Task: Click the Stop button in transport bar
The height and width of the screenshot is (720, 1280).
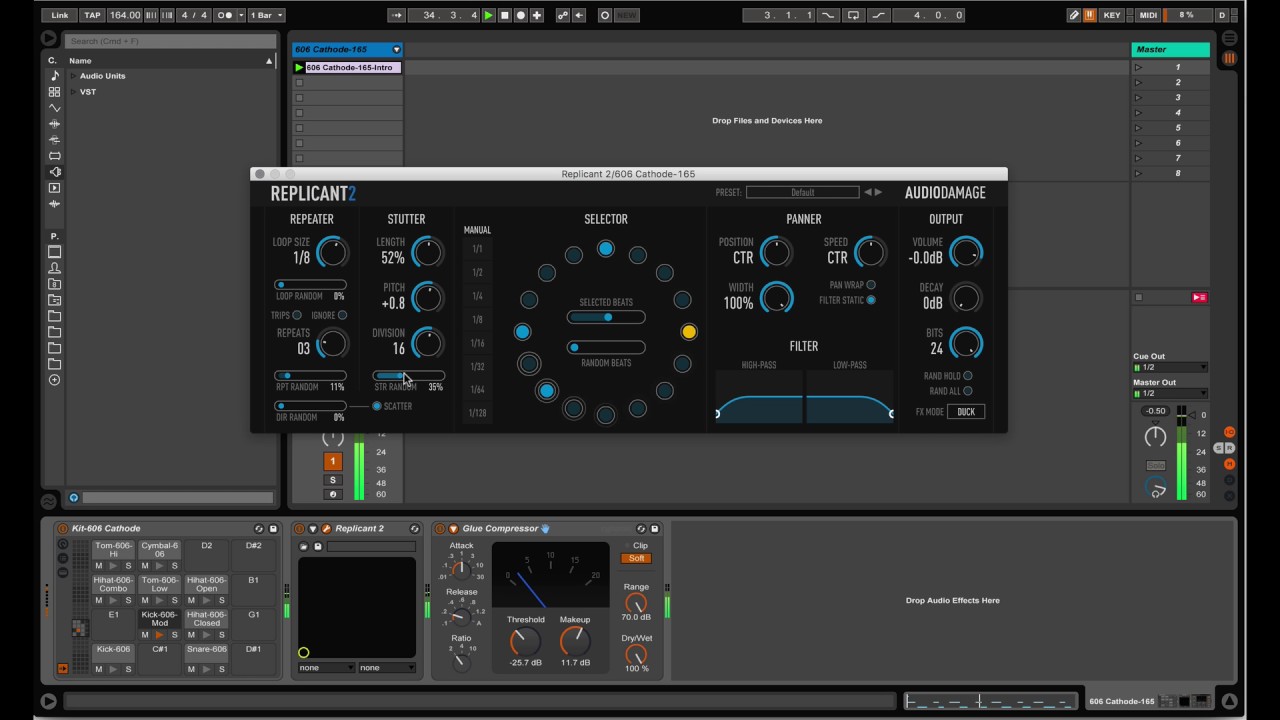Action: click(504, 15)
